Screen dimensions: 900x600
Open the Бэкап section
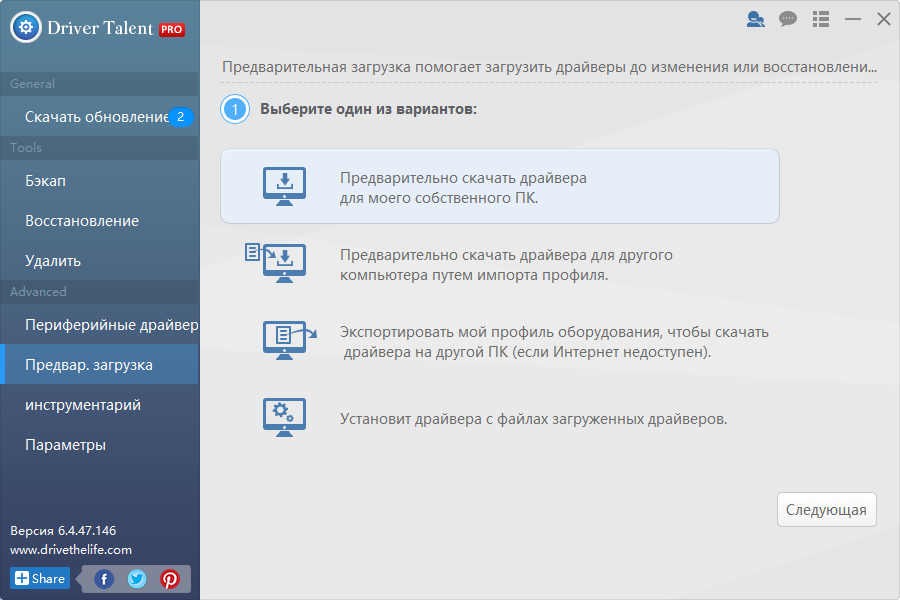tap(99, 181)
